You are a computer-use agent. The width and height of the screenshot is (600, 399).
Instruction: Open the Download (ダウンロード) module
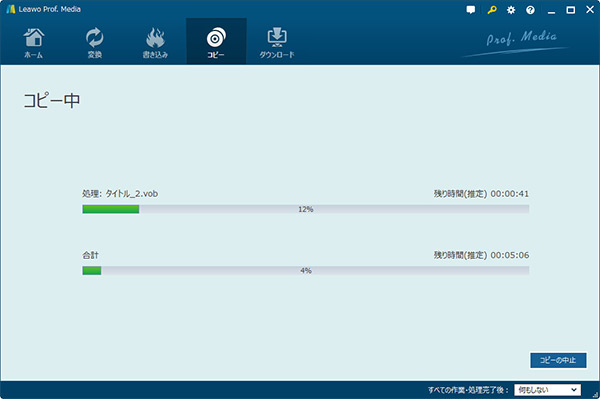[x=277, y=43]
